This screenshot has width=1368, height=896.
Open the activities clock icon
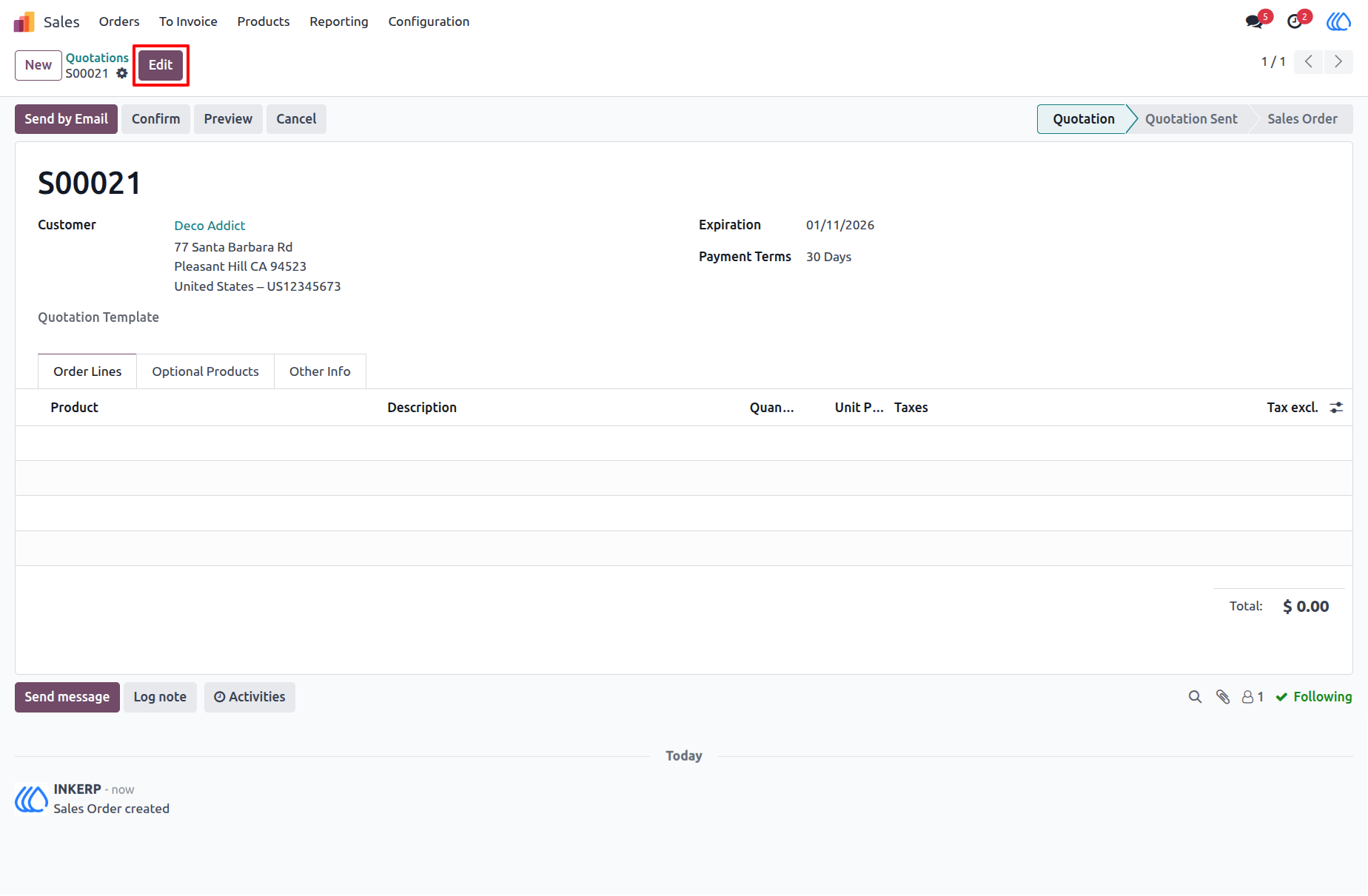1295,21
